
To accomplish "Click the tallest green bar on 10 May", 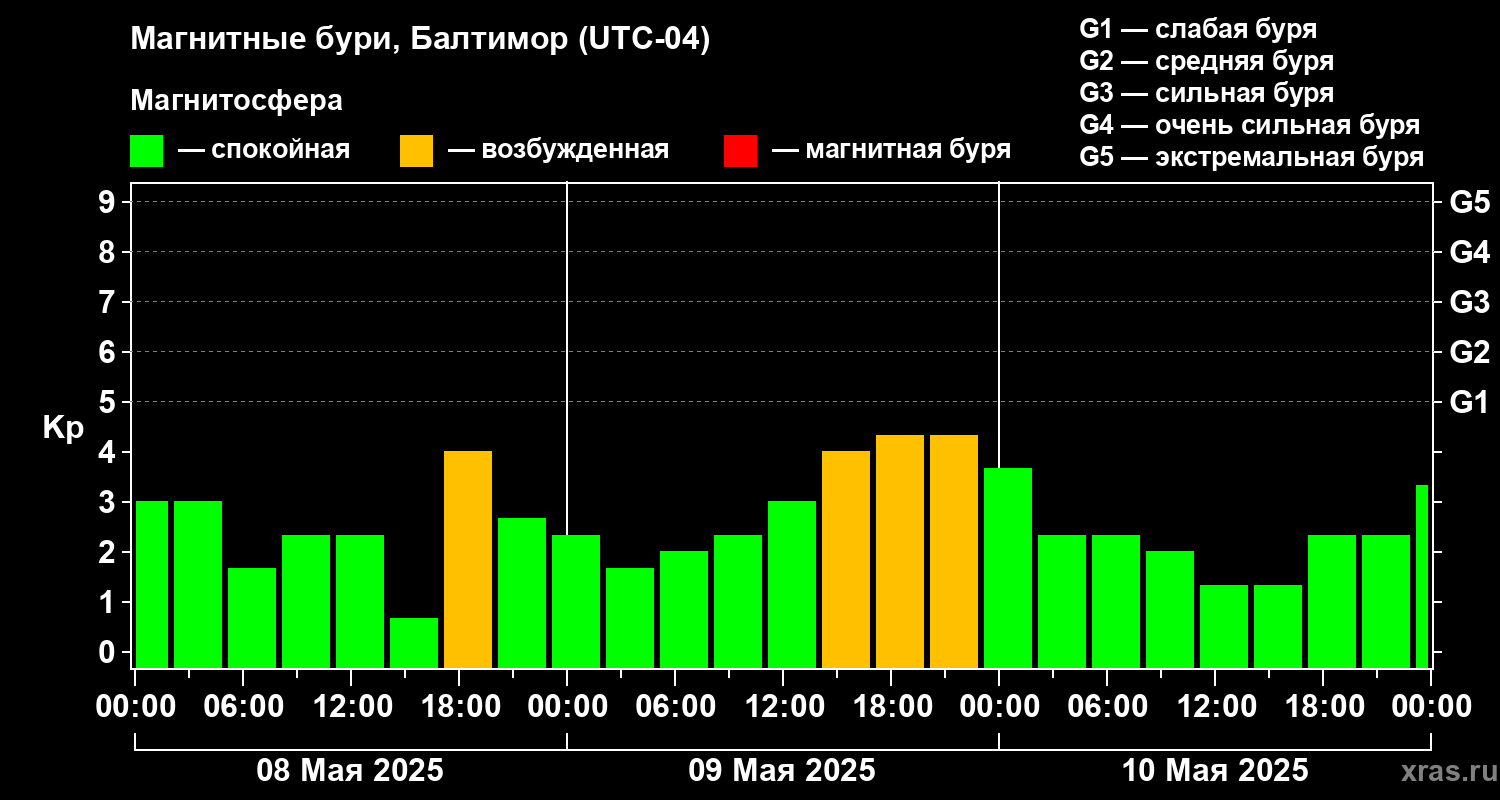I will tap(1008, 568).
